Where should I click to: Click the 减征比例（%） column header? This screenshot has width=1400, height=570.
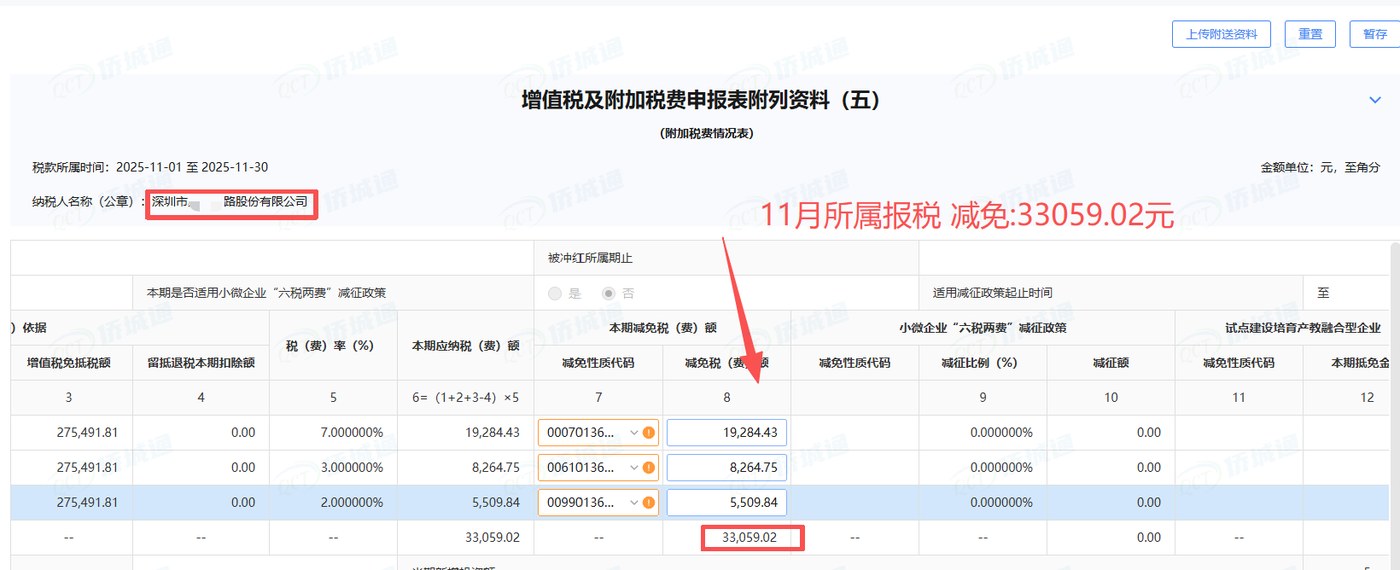click(982, 362)
